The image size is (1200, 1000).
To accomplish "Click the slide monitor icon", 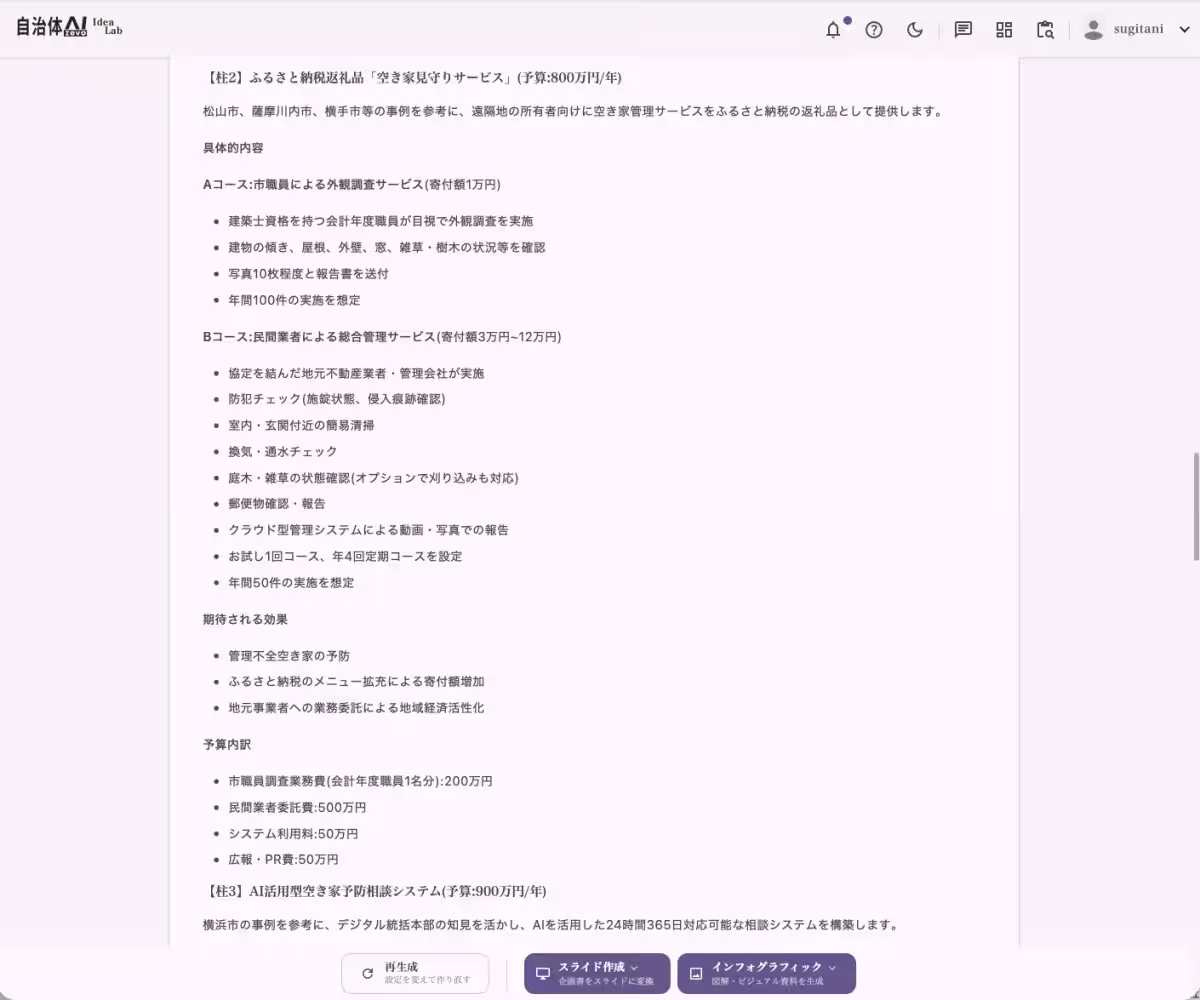I will (543, 973).
